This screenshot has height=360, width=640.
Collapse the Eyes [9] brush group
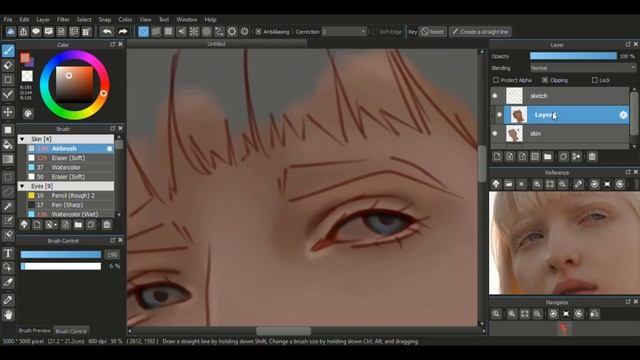click(22, 186)
